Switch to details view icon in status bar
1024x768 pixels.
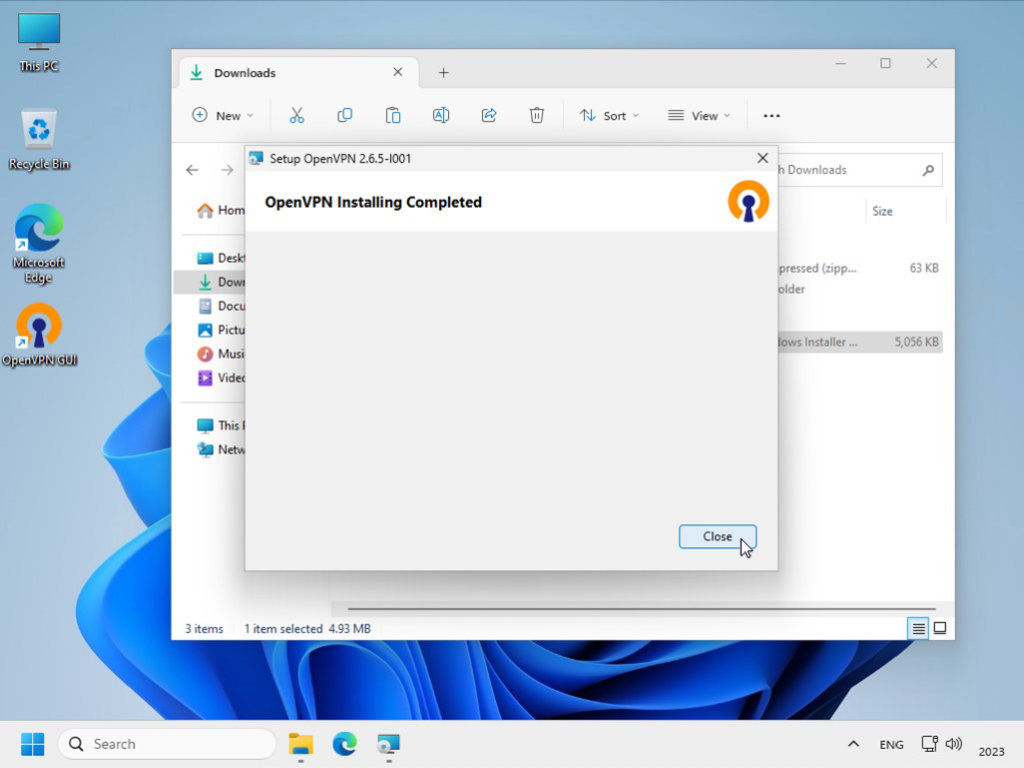tap(918, 628)
